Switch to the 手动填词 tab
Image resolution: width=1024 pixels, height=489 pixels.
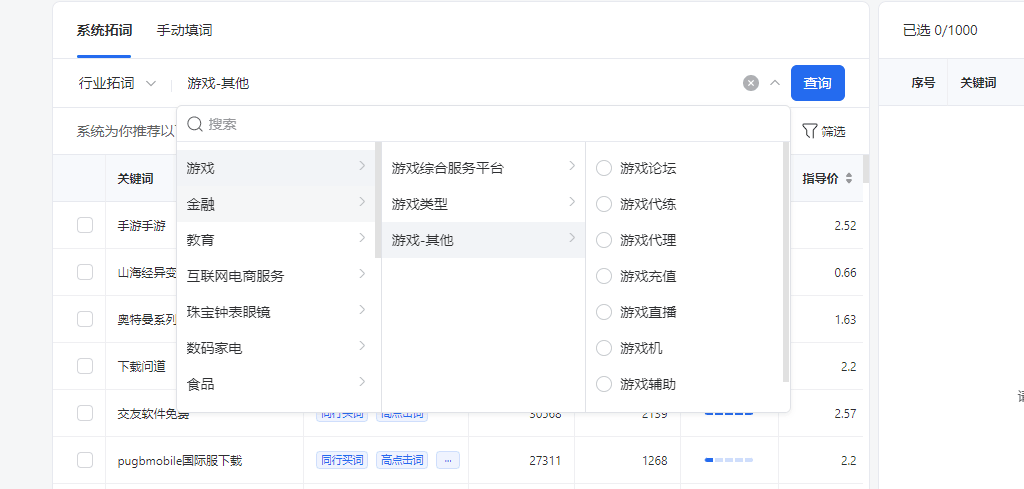pyautogui.click(x=184, y=30)
